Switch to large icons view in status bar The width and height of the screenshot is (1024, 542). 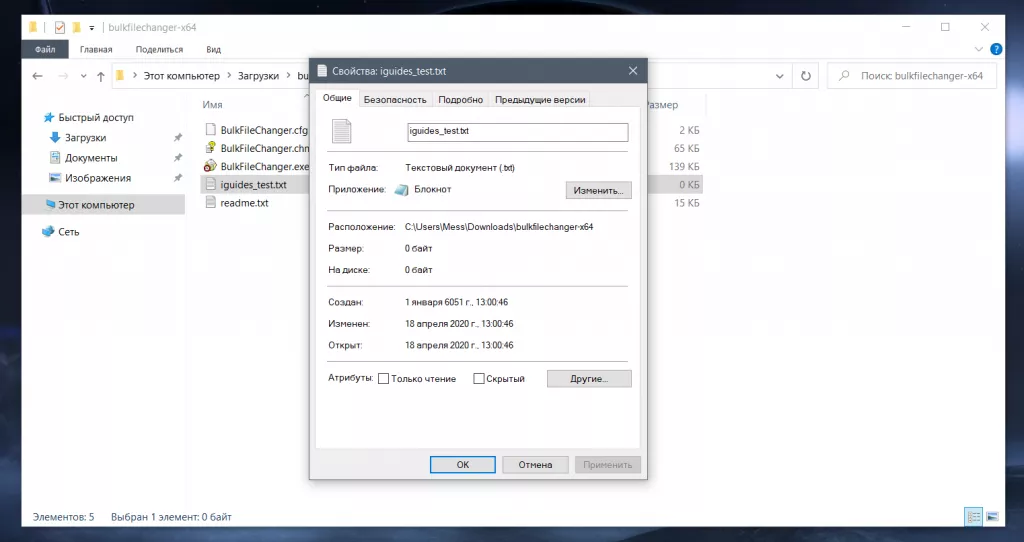(992, 517)
